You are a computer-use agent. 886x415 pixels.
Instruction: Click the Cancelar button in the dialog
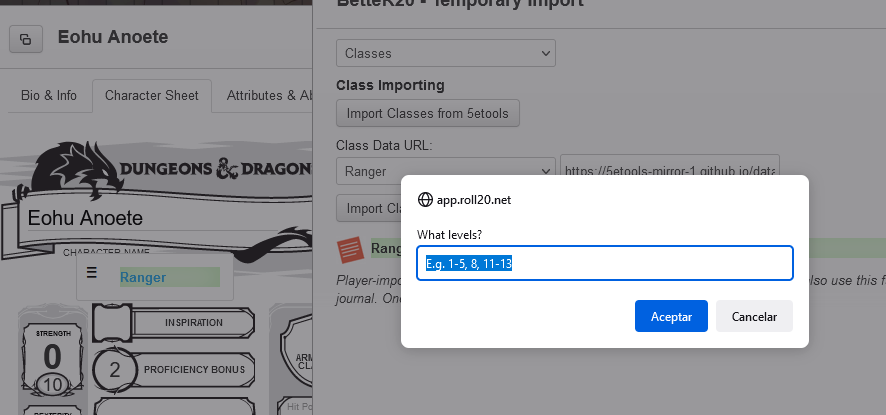point(754,316)
